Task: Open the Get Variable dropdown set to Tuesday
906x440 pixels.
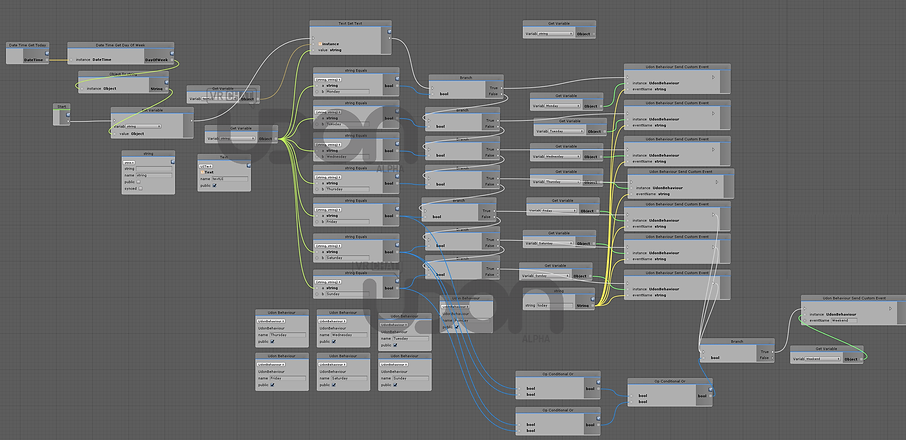Action: 567,131
